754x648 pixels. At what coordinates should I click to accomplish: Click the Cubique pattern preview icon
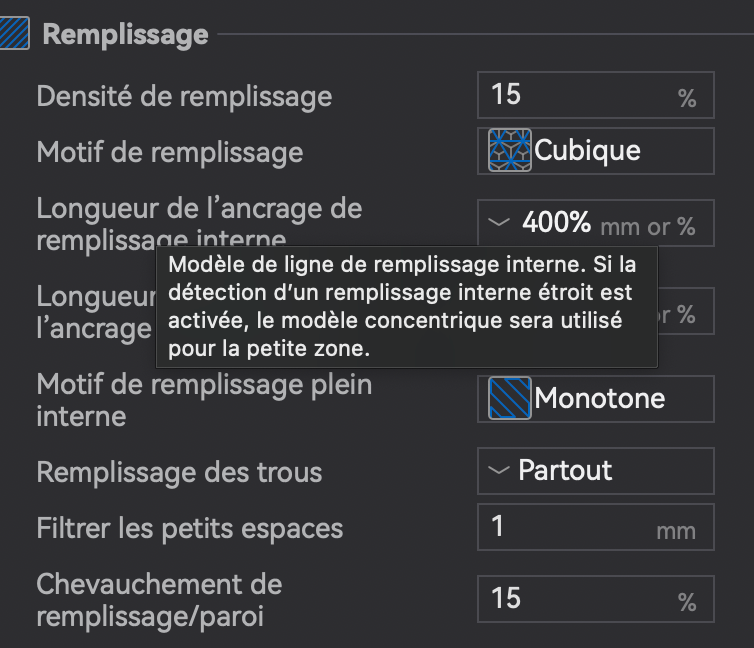(x=510, y=151)
